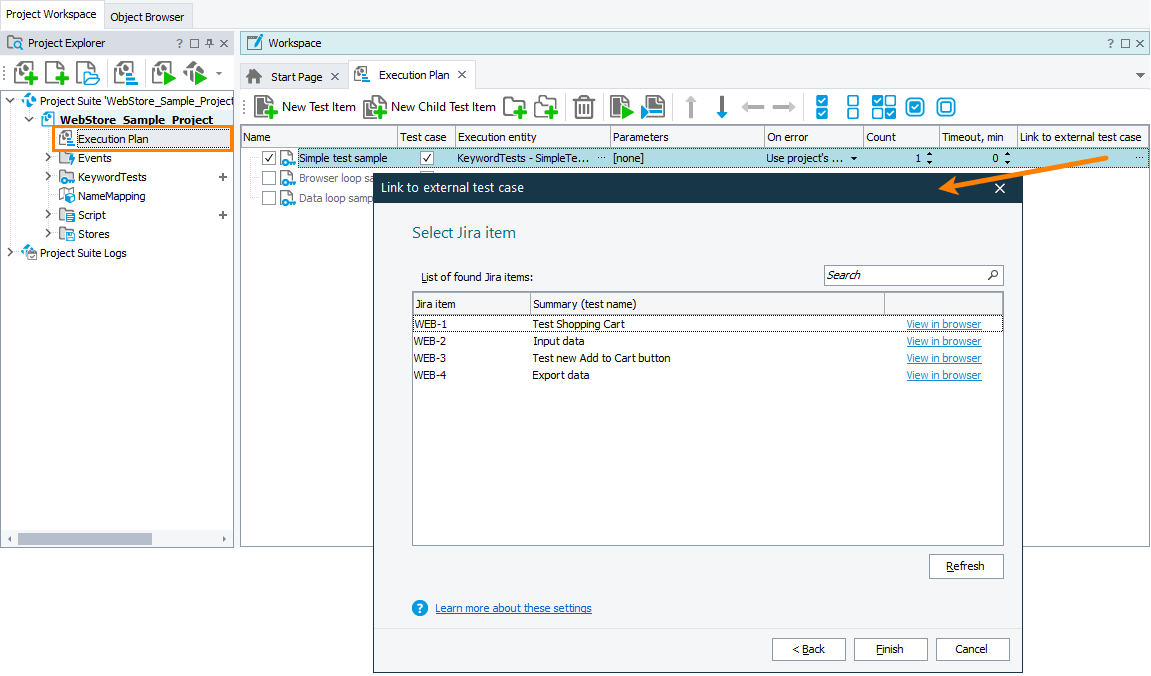
Task: Click Refresh button in Jira dialog
Action: coord(965,566)
